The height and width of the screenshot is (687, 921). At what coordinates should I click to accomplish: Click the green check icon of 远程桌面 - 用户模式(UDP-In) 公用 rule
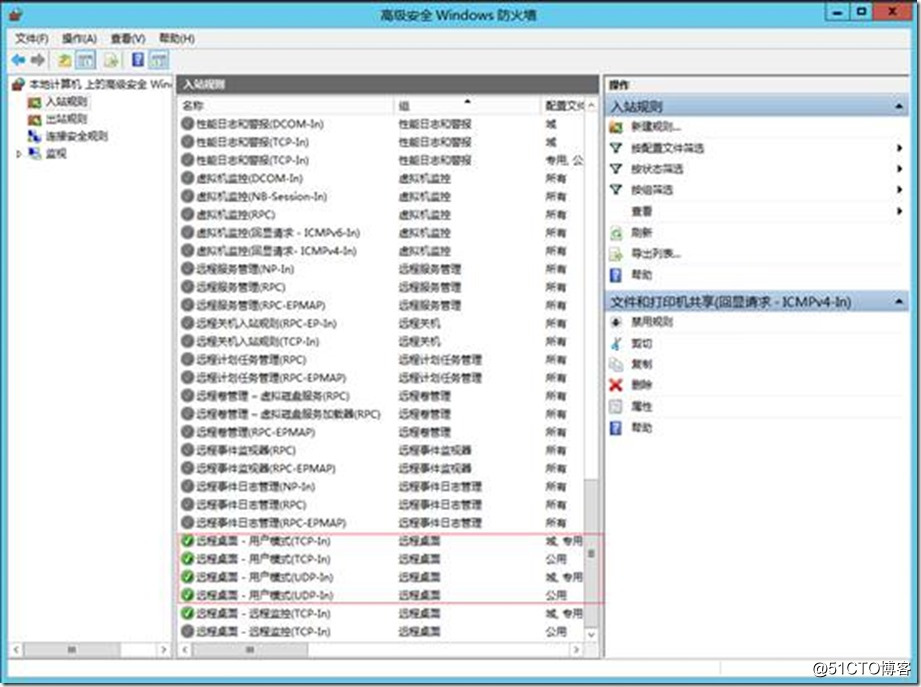[x=187, y=595]
